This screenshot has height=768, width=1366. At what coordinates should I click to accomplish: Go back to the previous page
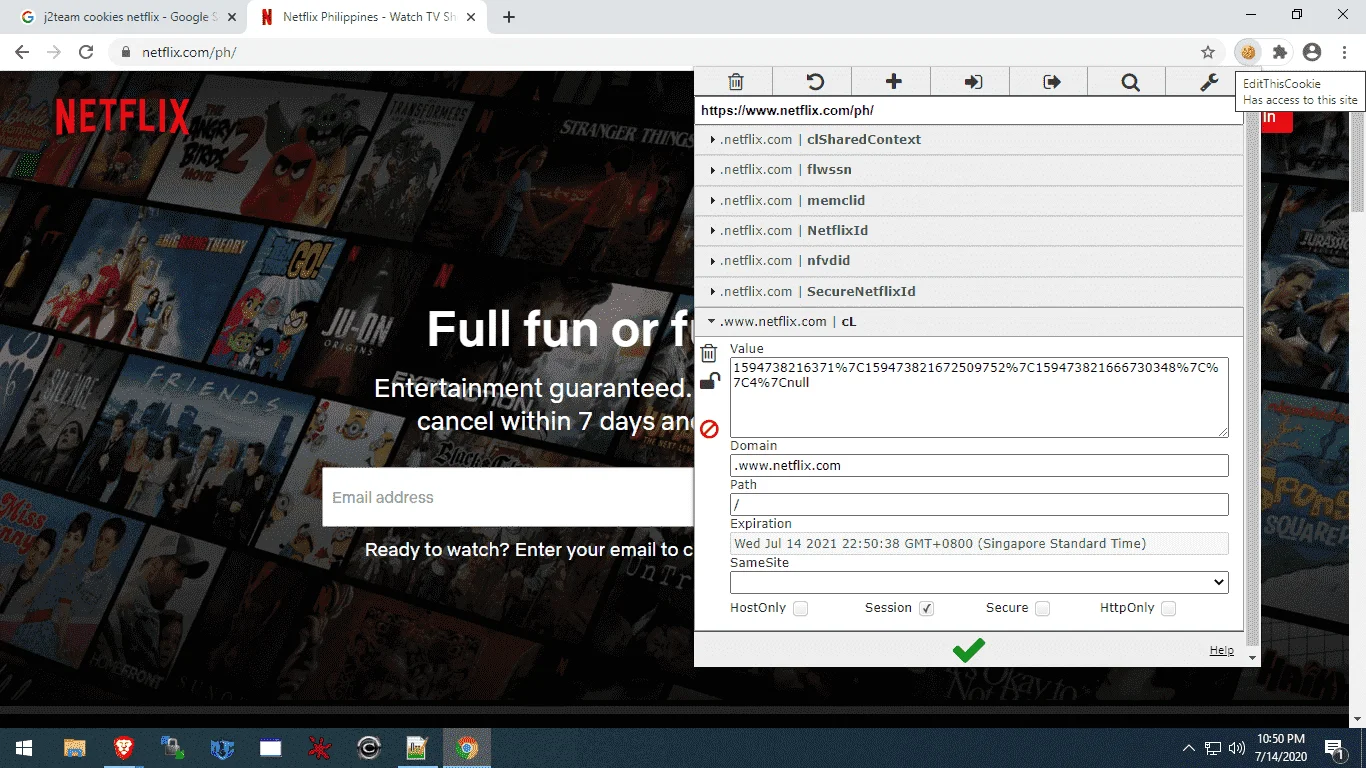coord(23,52)
